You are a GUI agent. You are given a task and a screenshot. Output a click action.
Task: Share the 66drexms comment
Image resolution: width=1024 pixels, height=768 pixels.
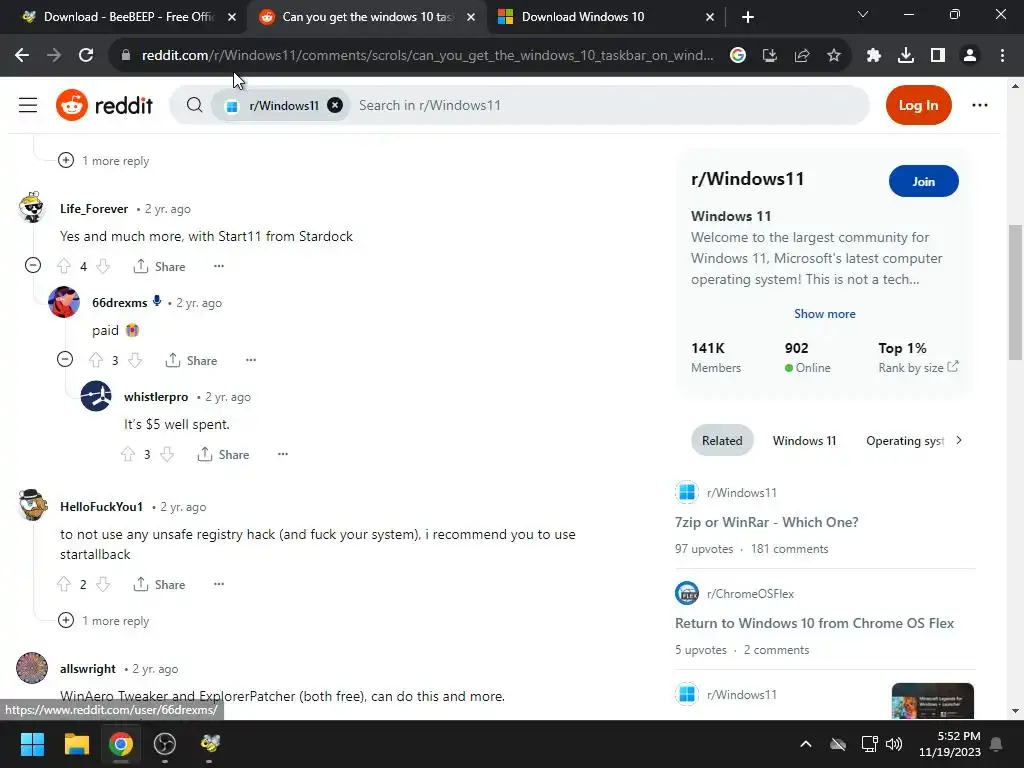(x=191, y=360)
